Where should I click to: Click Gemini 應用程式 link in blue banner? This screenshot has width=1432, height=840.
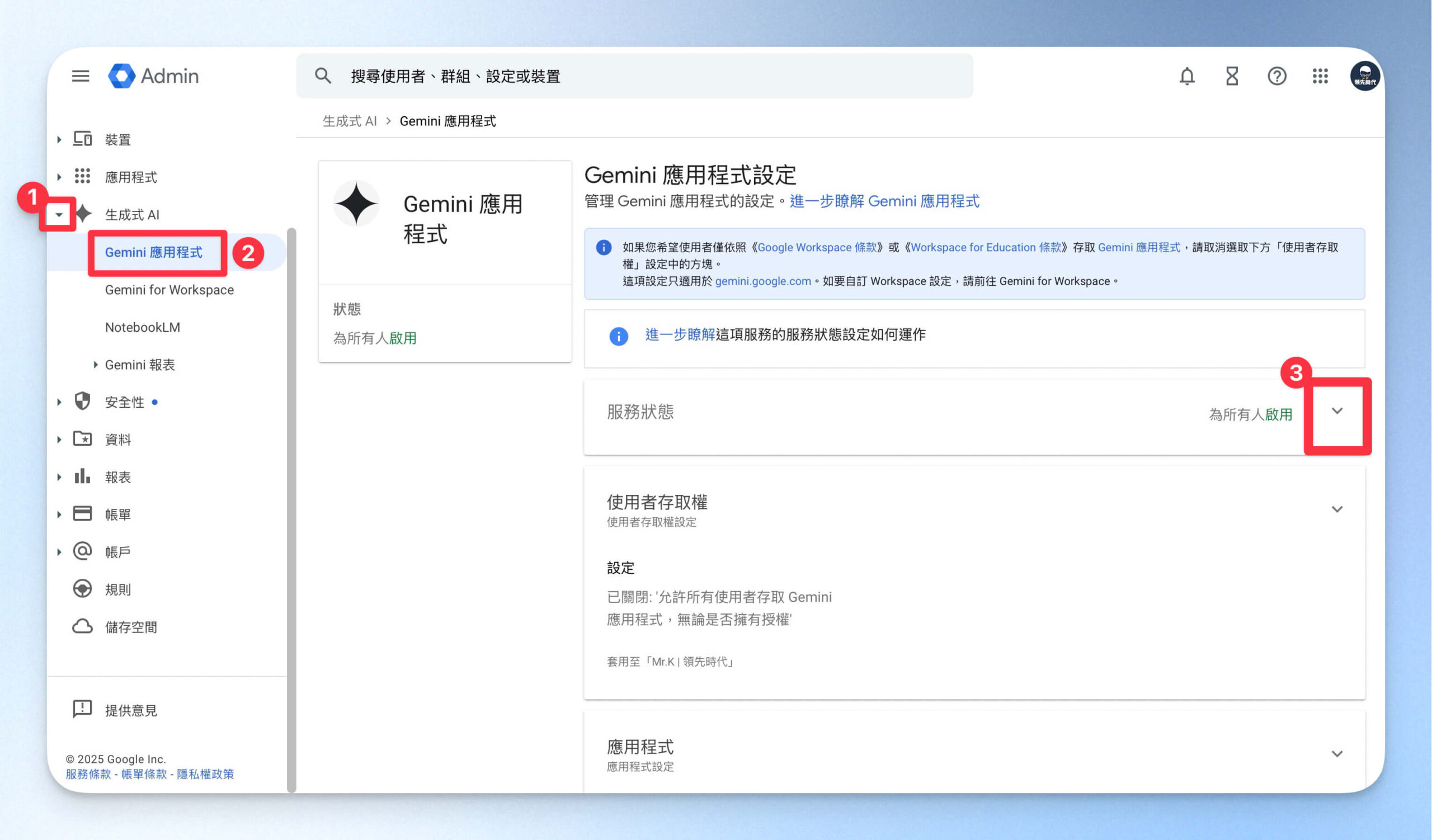(x=1139, y=247)
